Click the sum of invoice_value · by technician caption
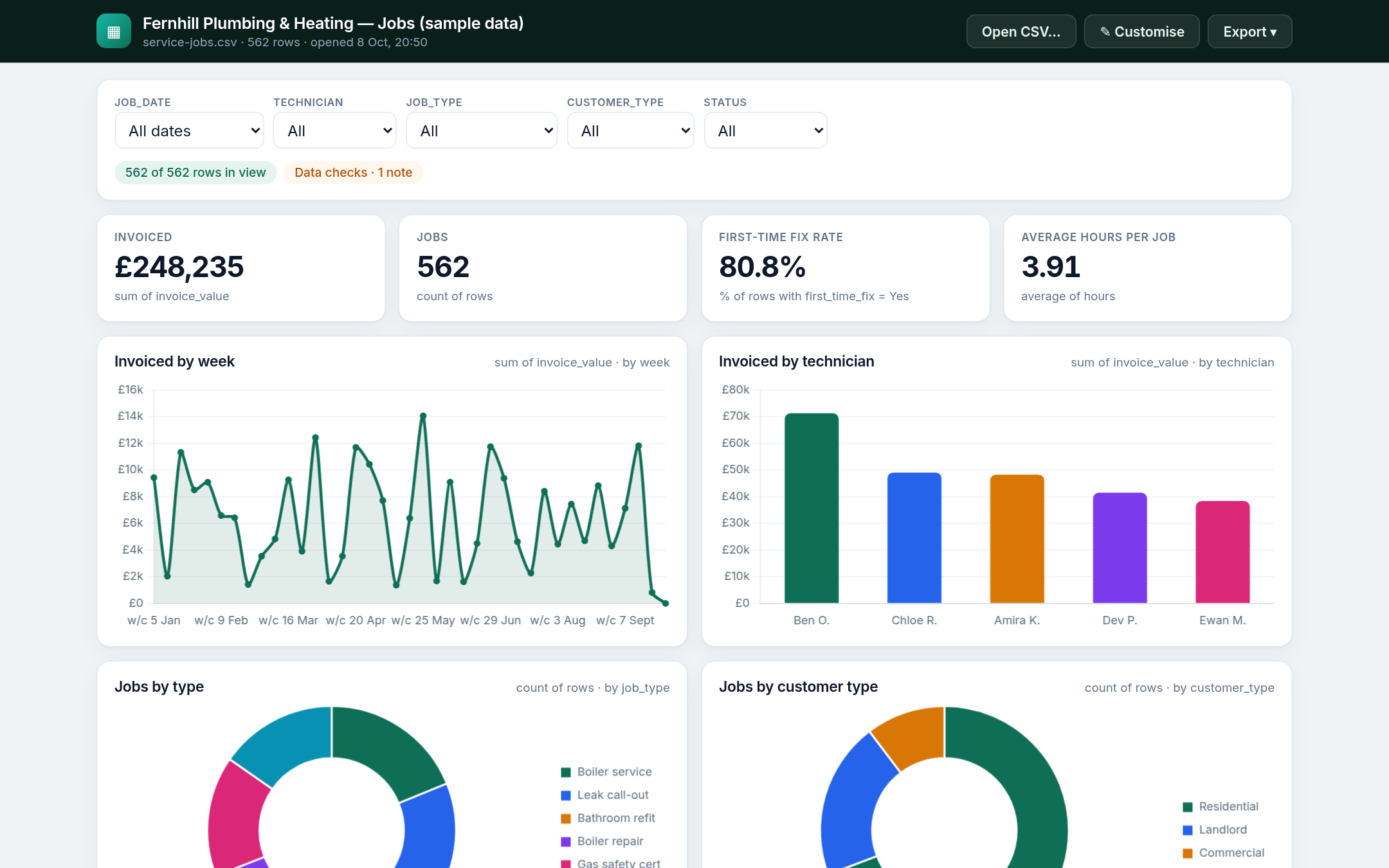 [x=1172, y=363]
